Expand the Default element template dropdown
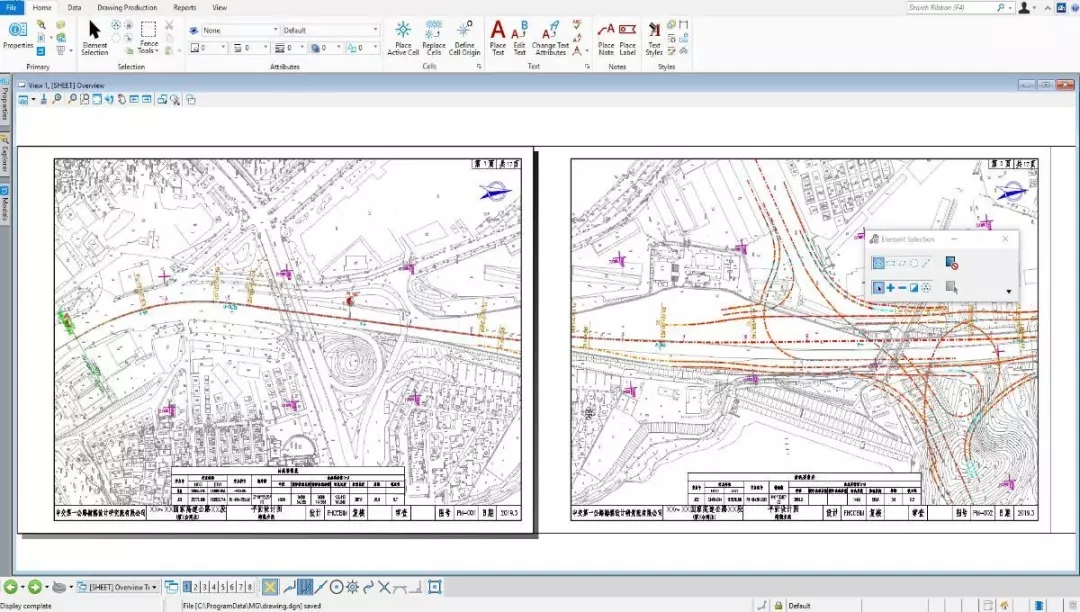The image size is (1080, 612). (330, 30)
